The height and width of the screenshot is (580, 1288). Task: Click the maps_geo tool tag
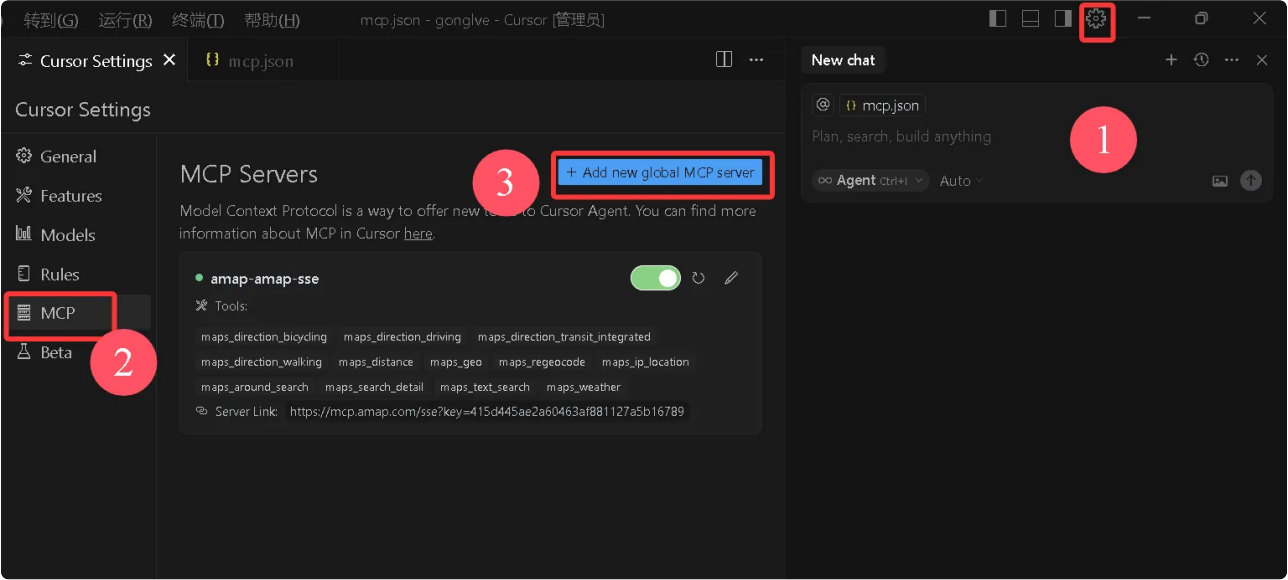pyautogui.click(x=456, y=362)
